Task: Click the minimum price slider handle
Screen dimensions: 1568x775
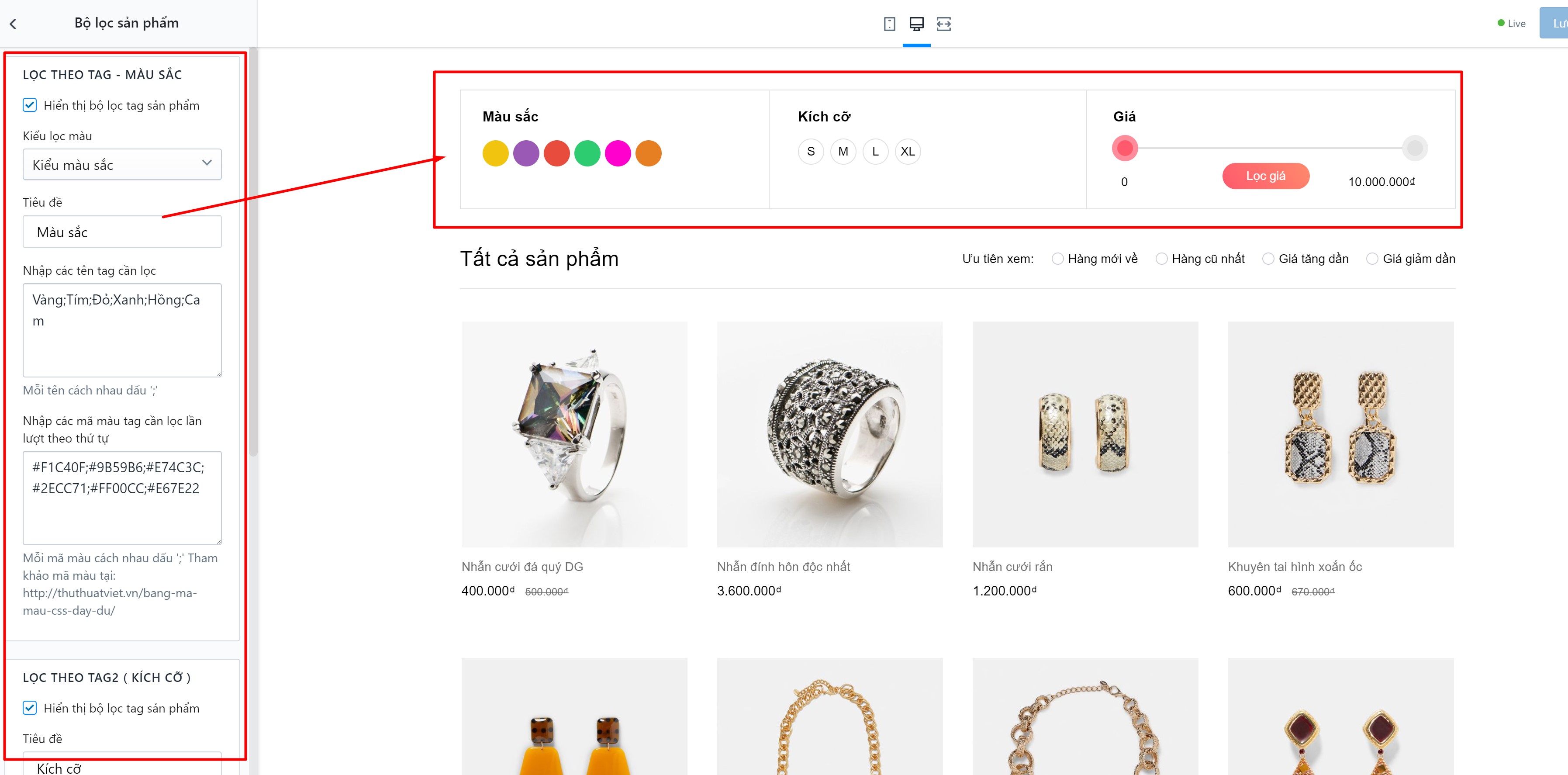Action: [x=1125, y=148]
